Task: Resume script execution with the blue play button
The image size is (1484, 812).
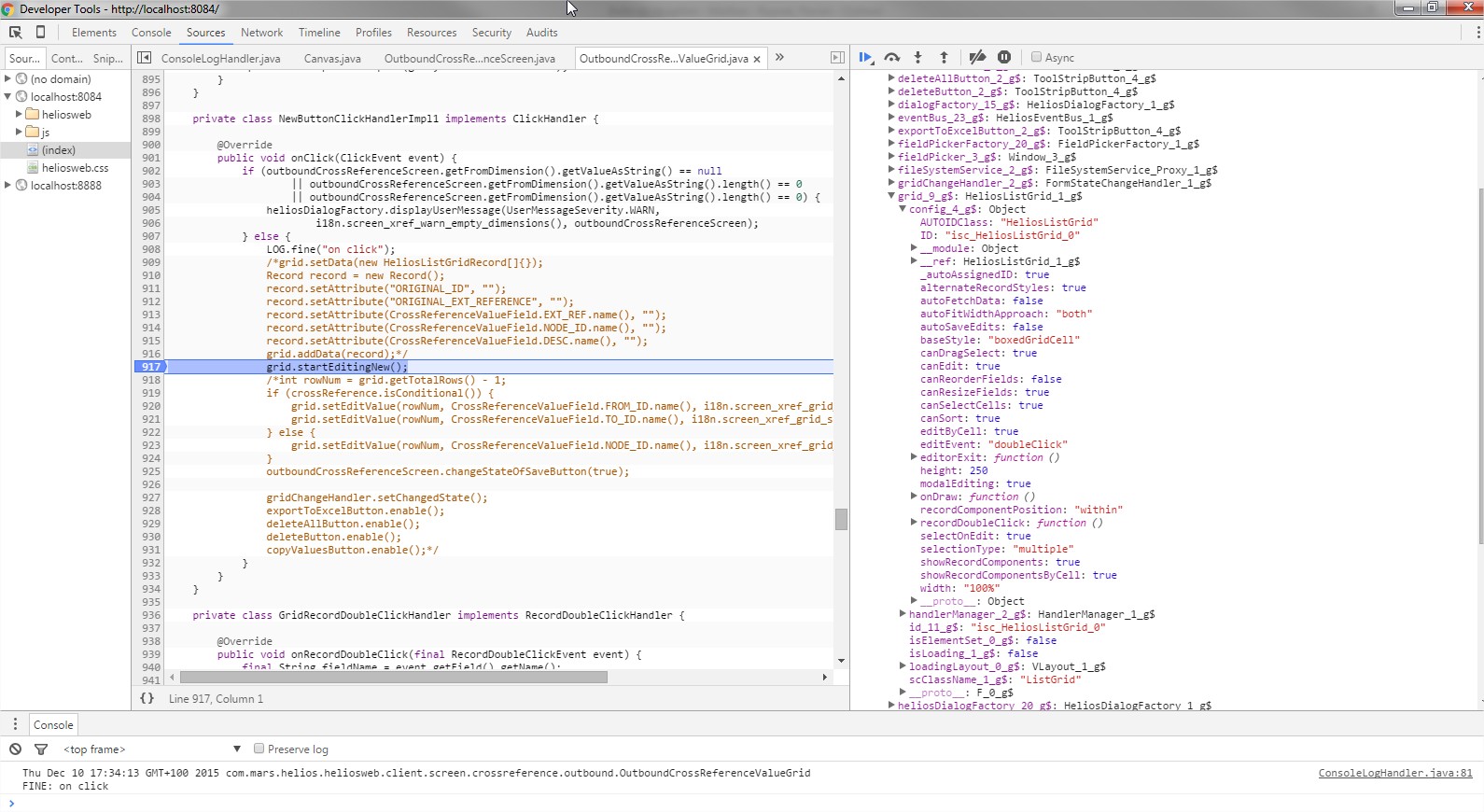Action: tap(865, 58)
